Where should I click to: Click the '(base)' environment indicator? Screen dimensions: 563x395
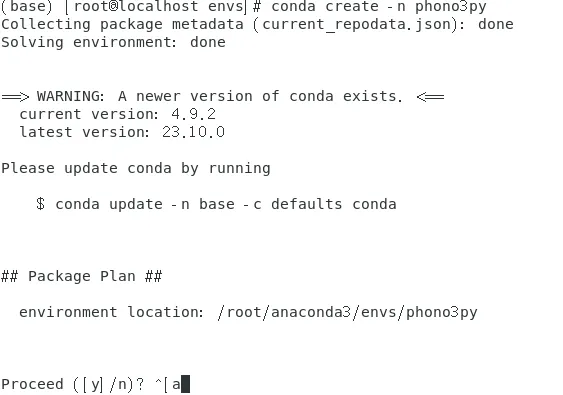(x=27, y=6)
